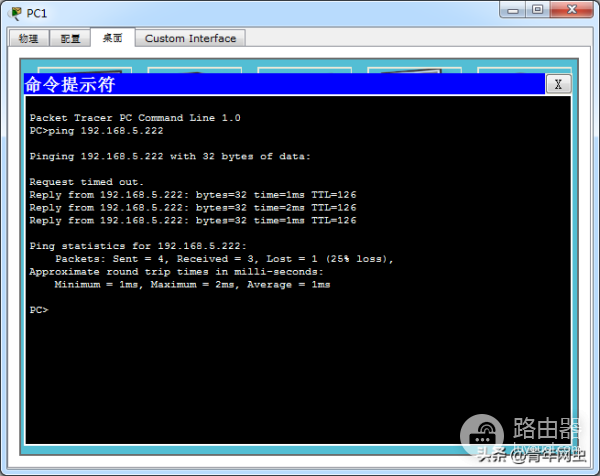The height and width of the screenshot is (476, 600).
Task: Click the 'Request timed out.' output line
Action: click(86, 181)
